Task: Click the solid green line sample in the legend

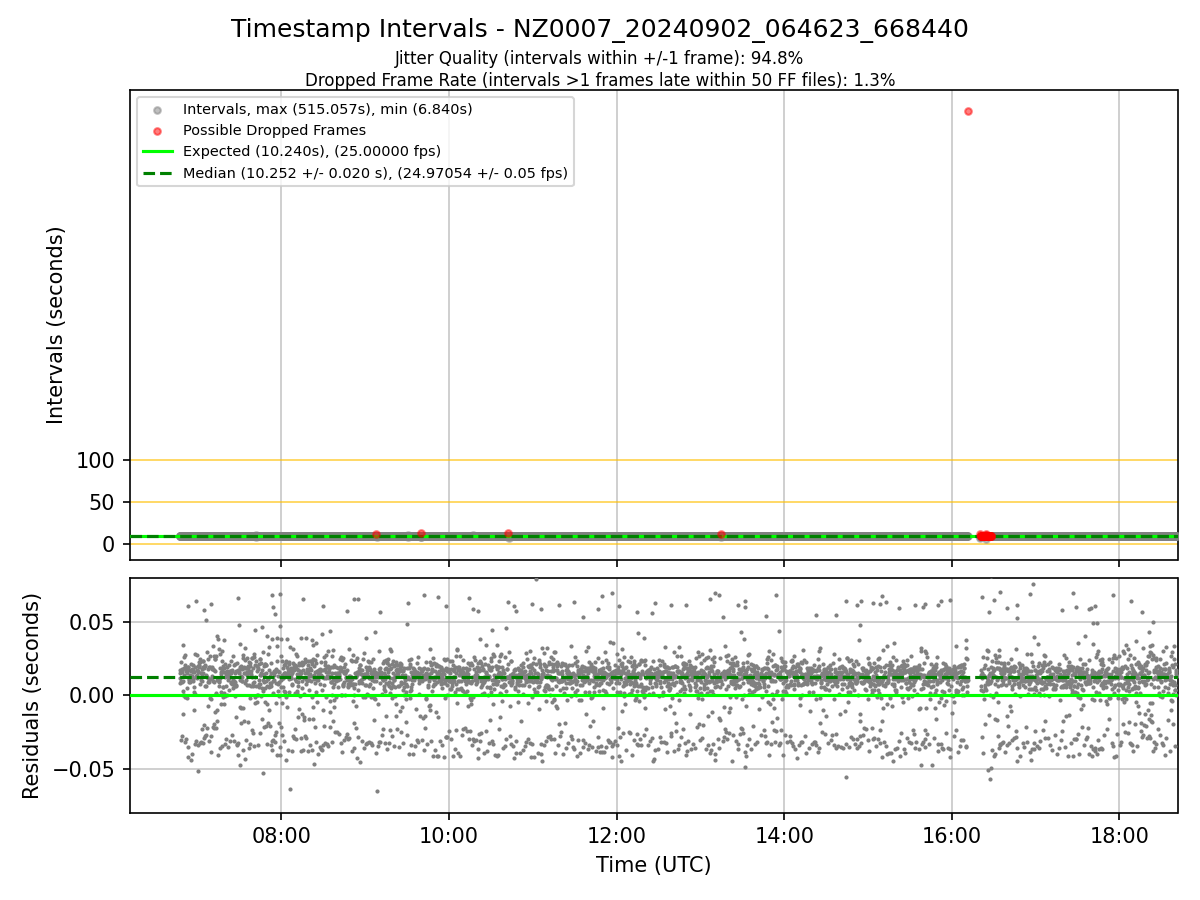Action: tap(157, 152)
